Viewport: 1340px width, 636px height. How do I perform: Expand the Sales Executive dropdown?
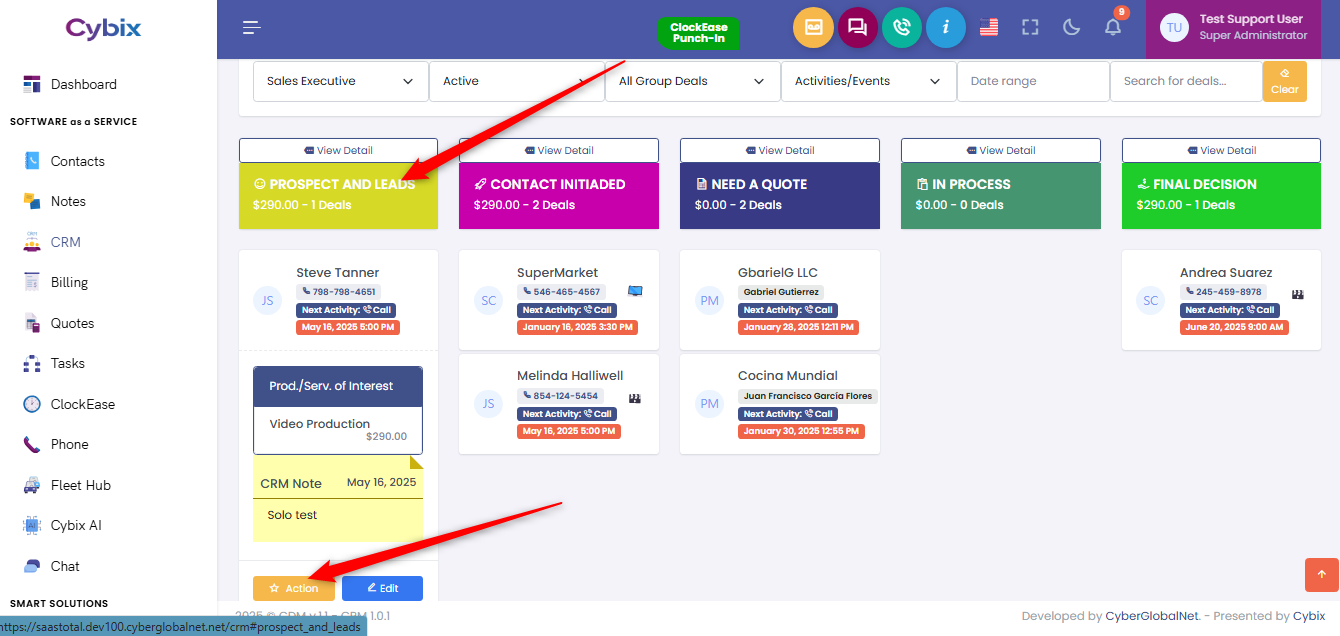(x=340, y=81)
